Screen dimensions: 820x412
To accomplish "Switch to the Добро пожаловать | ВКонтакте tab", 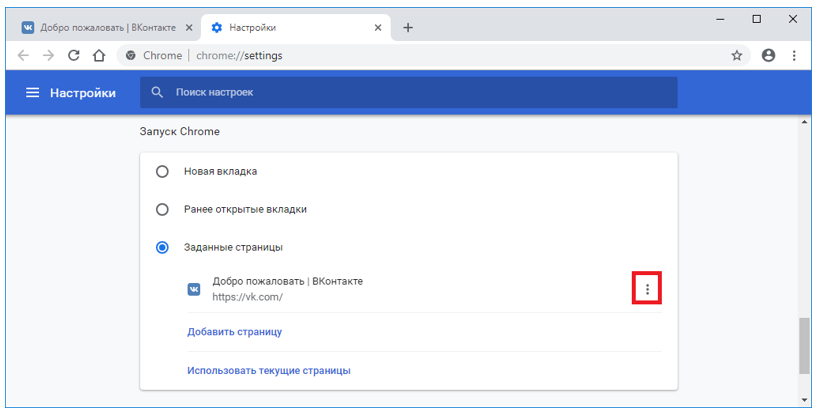I will pos(107,28).
